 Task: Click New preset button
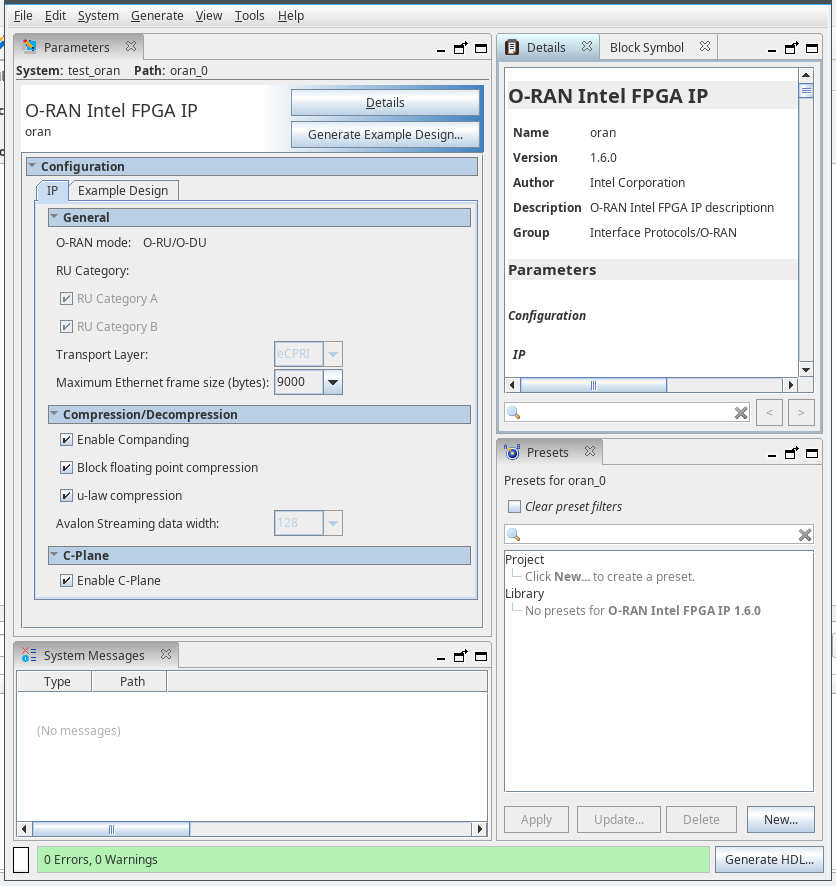tap(781, 819)
